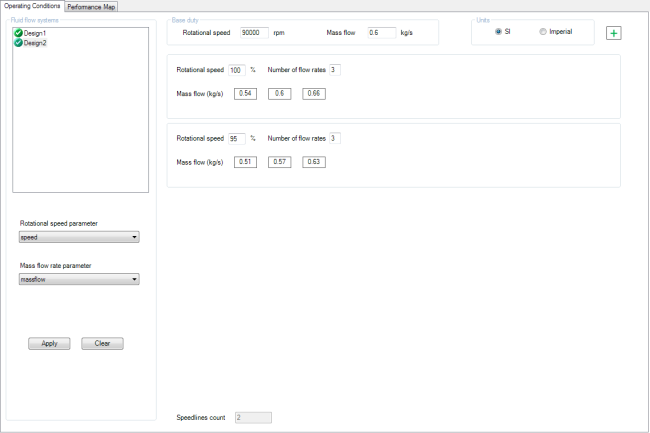Click the green check icon beside Design1
The height and width of the screenshot is (433, 650).
pyautogui.click(x=18, y=34)
